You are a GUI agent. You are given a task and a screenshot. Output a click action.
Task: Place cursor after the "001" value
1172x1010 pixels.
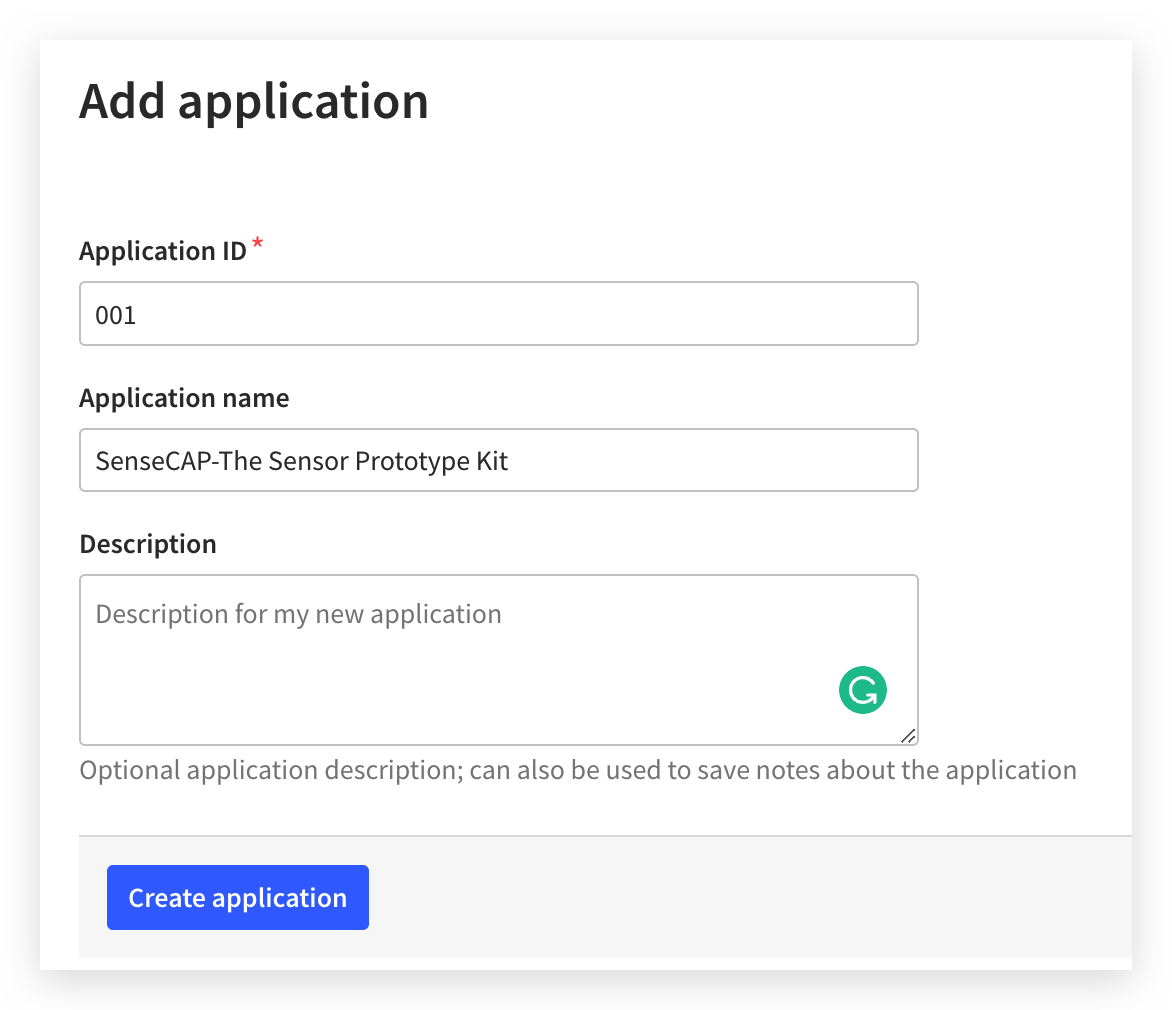pos(138,315)
